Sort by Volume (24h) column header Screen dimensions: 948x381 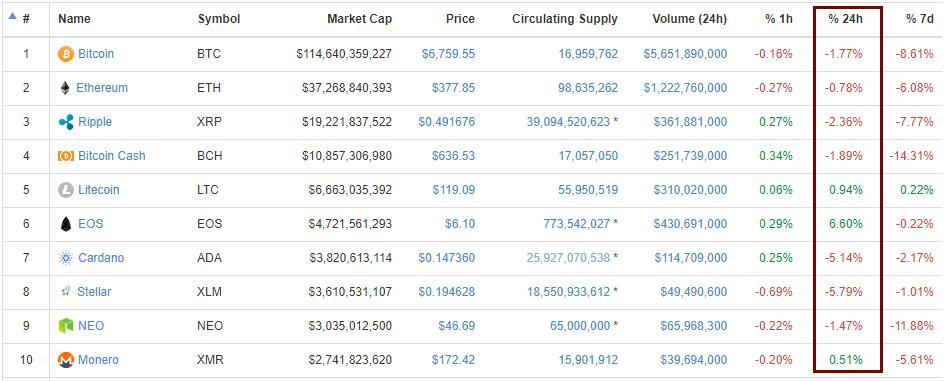point(690,19)
